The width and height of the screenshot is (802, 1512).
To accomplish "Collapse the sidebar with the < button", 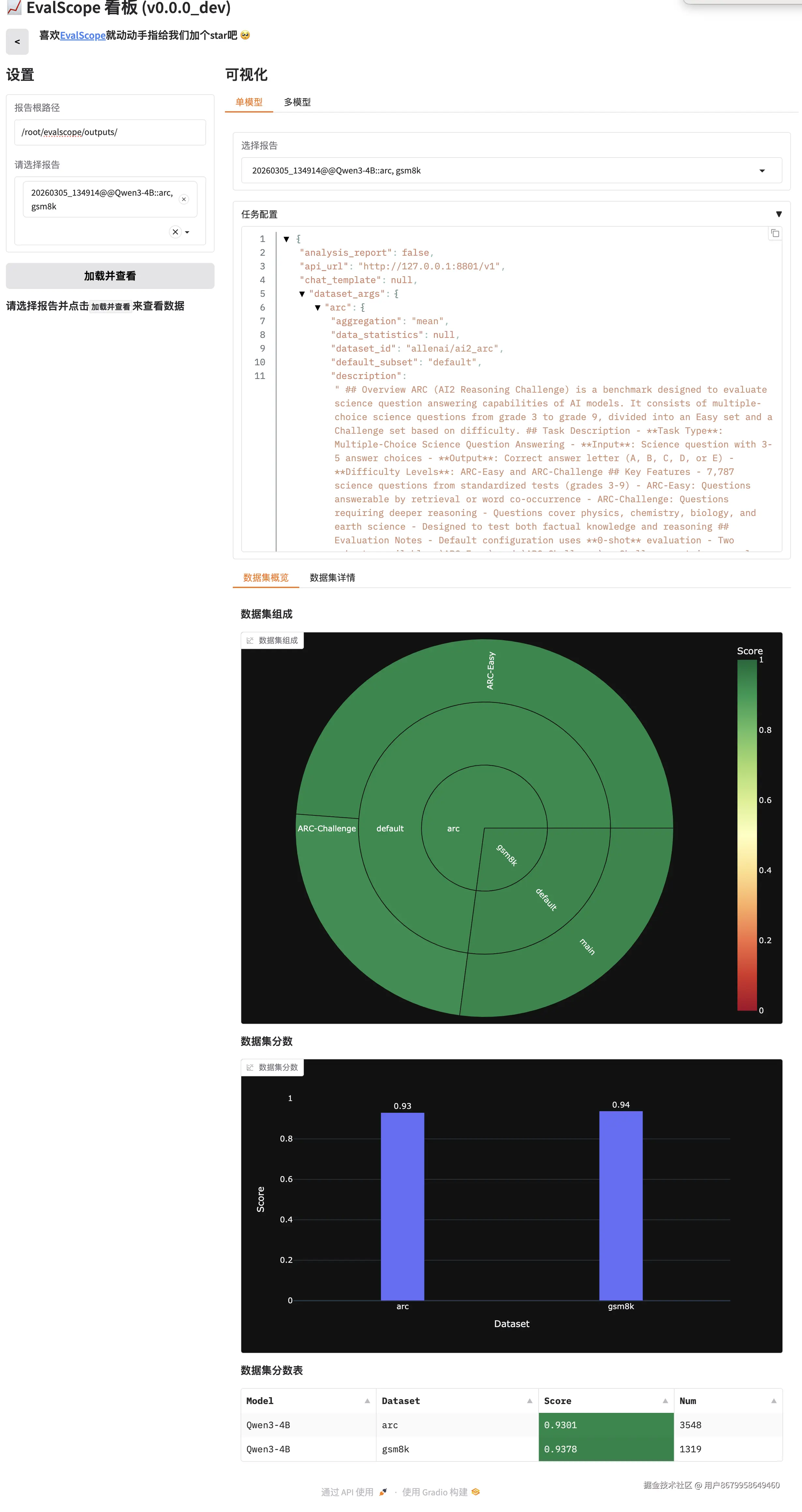I will pos(17,42).
